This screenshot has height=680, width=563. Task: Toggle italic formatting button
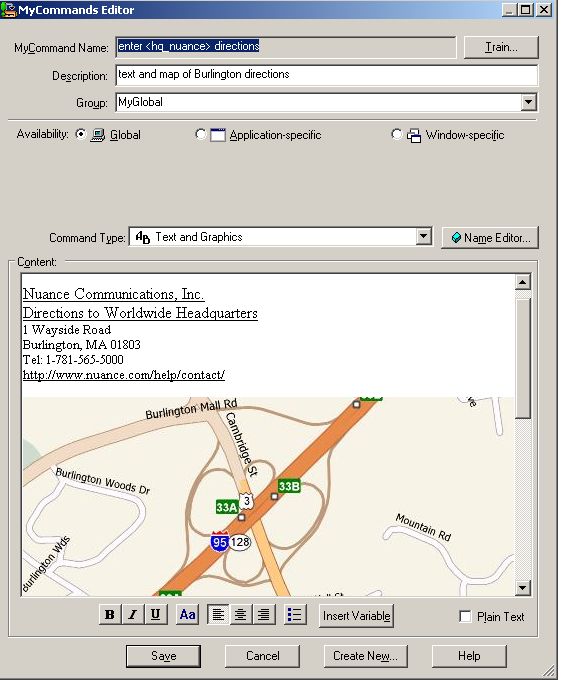point(133,615)
